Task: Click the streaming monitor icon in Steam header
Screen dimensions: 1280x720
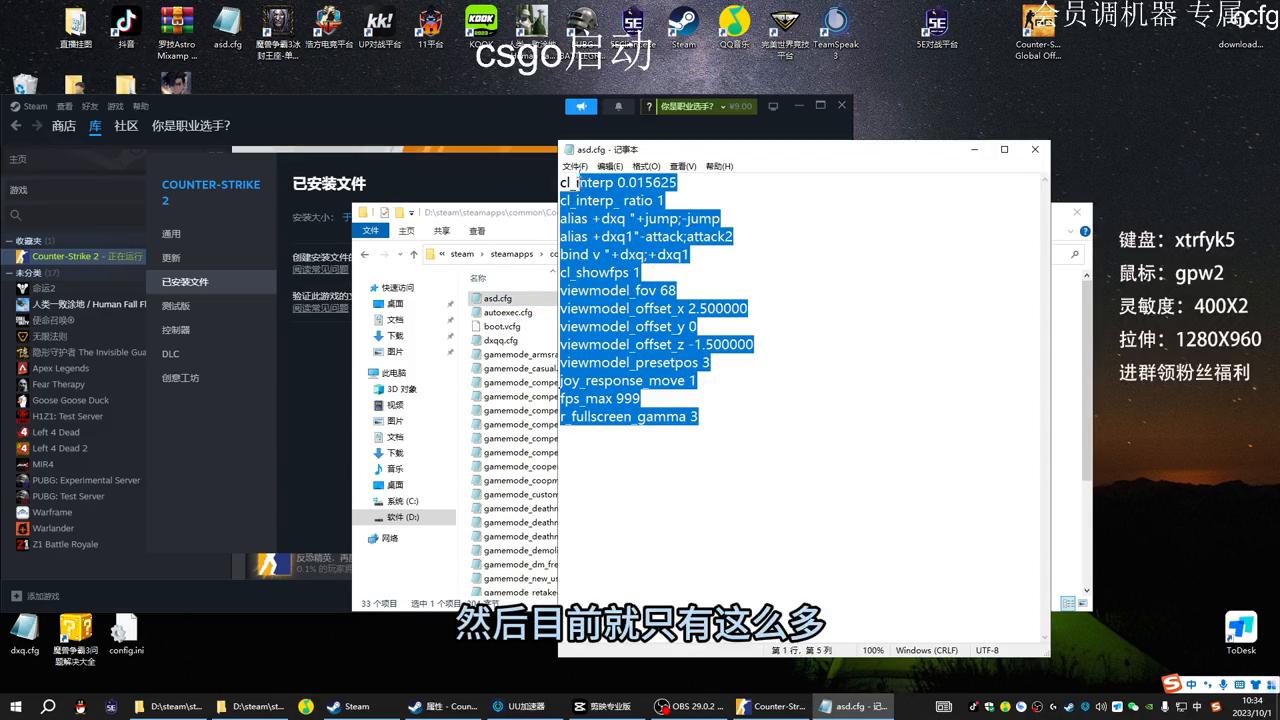Action: (x=773, y=105)
